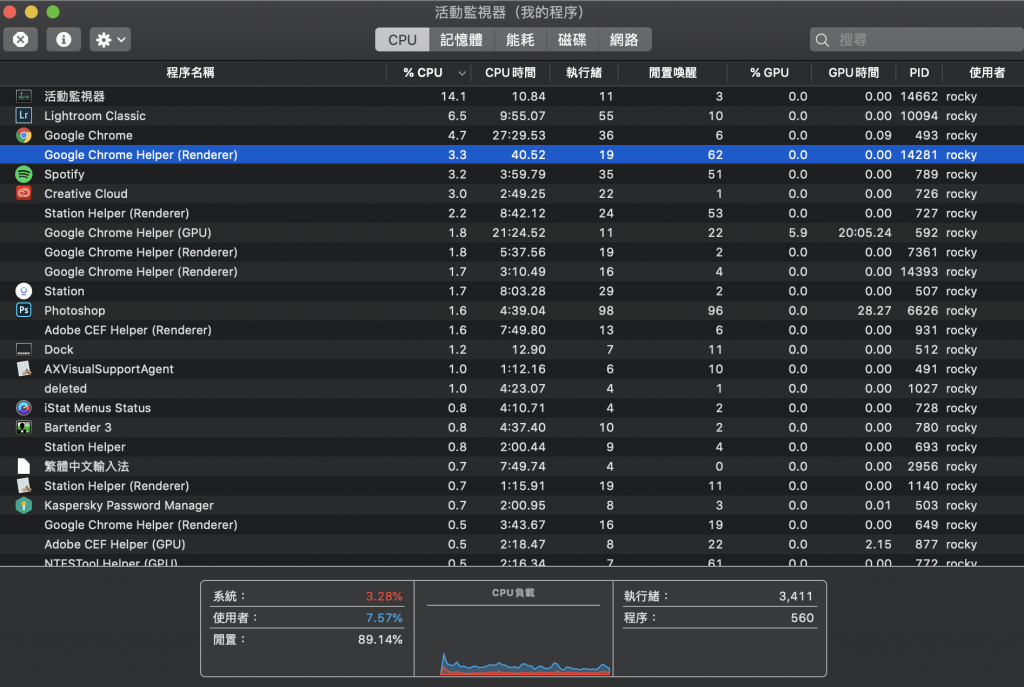Image resolution: width=1024 pixels, height=687 pixels.
Task: Click the Google Chrome app icon
Action: click(x=24, y=135)
